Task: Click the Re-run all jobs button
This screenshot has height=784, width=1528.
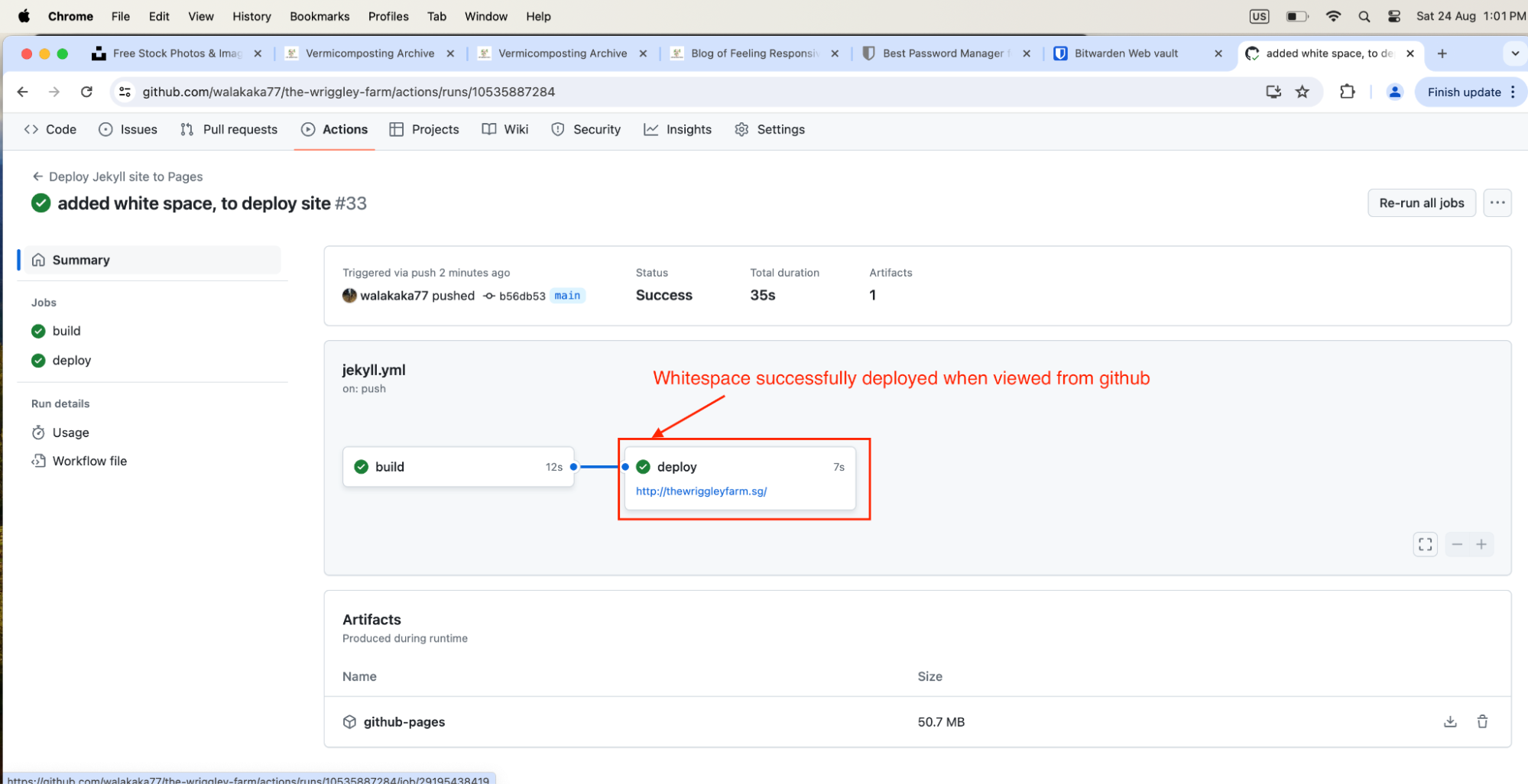Action: click(1421, 203)
